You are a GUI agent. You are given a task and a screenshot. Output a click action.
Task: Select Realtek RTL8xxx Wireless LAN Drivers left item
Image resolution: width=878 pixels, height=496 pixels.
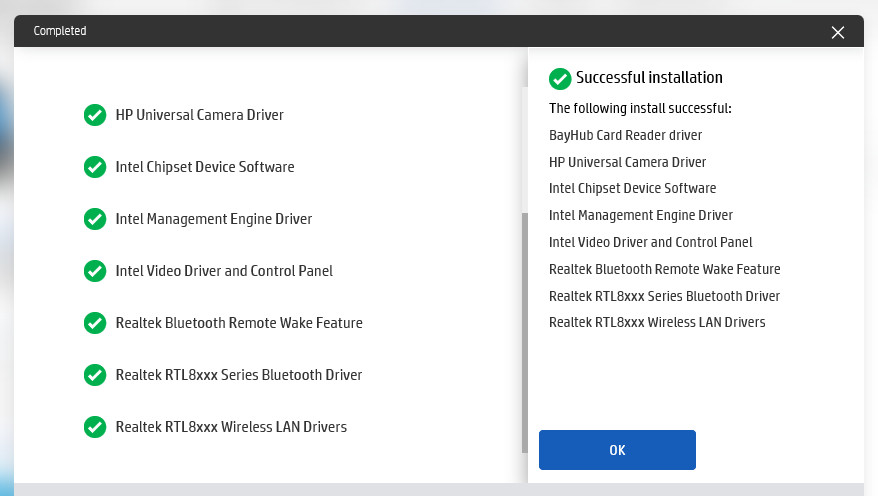click(231, 427)
